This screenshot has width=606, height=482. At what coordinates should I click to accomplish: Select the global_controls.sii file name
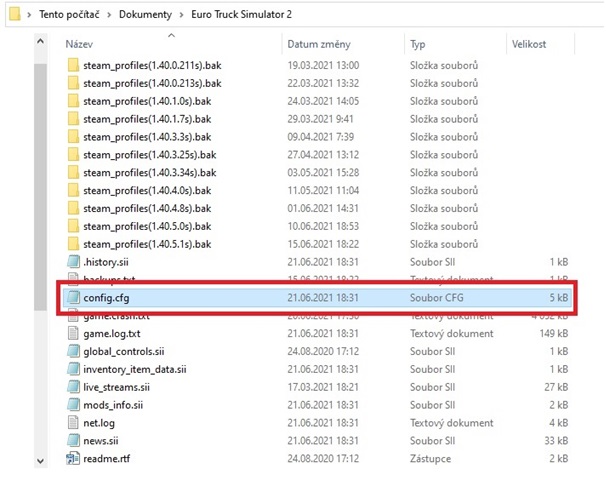click(x=124, y=351)
